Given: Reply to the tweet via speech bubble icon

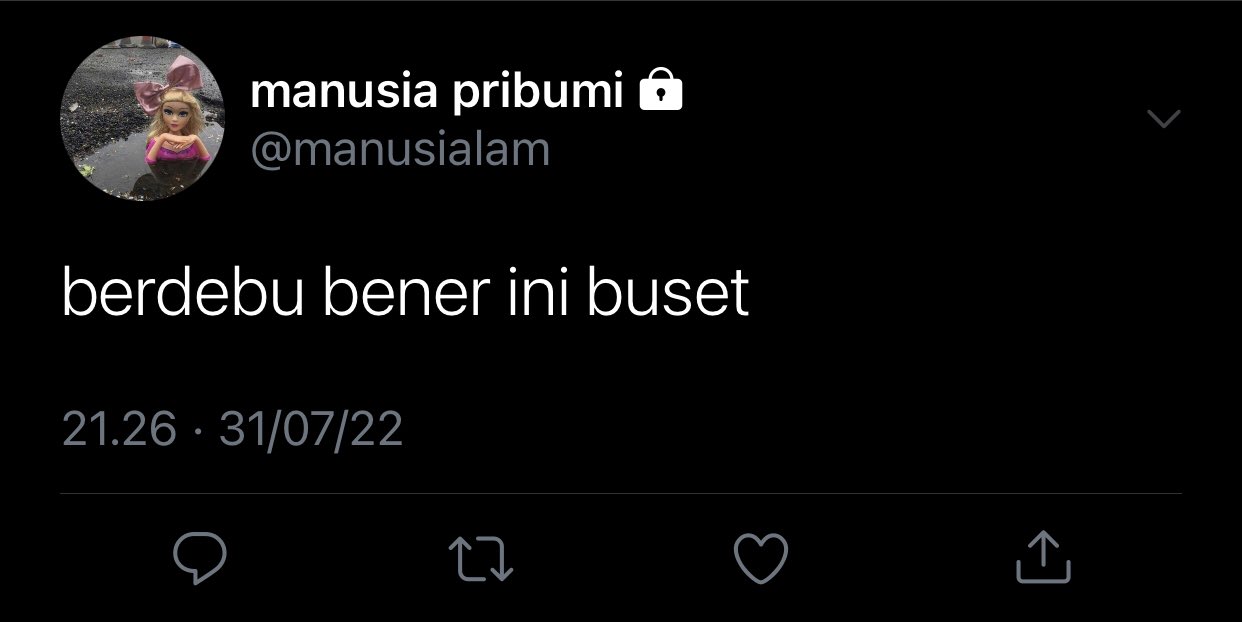Looking at the screenshot, I should click(200, 558).
